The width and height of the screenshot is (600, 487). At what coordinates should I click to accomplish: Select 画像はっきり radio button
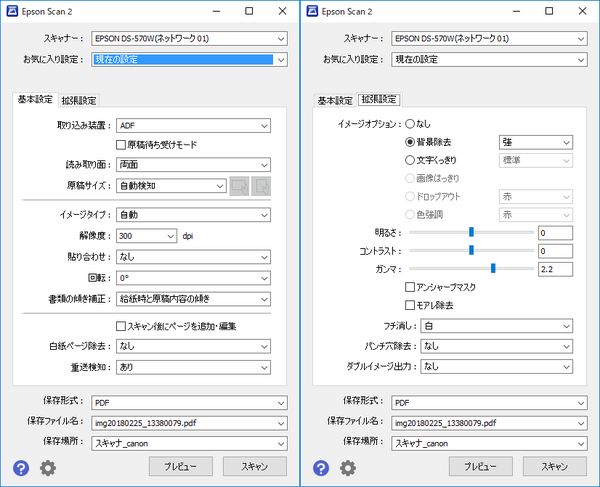click(x=410, y=178)
